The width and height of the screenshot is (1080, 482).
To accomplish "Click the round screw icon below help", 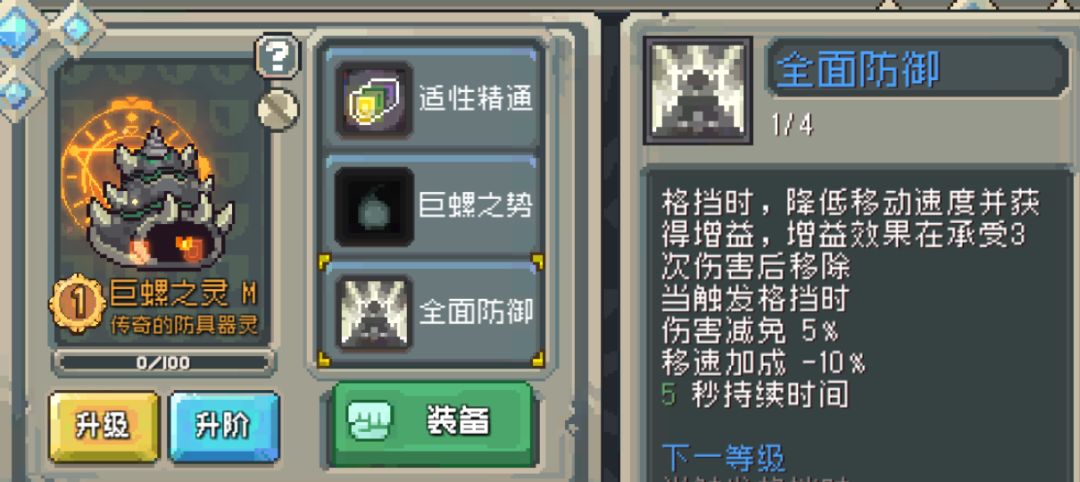I will [278, 109].
